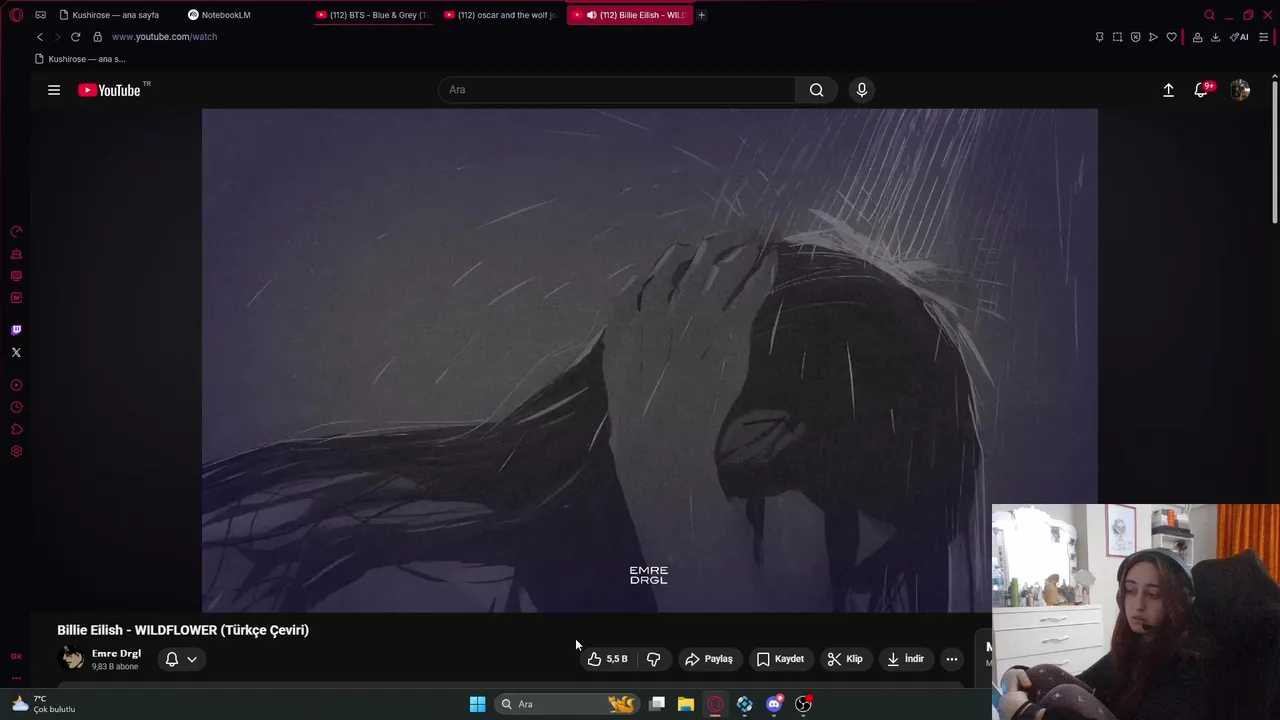Open the Opera main menu logo
Viewport: 1280px width, 720px height.
16,15
